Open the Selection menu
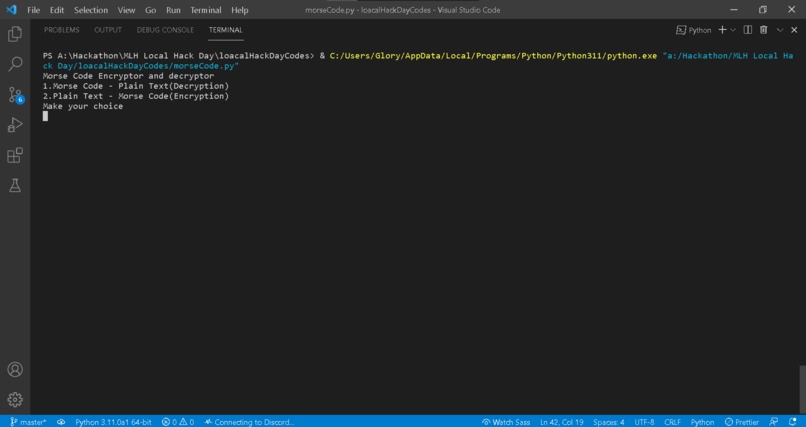Image resolution: width=806 pixels, height=427 pixels. pyautogui.click(x=91, y=10)
